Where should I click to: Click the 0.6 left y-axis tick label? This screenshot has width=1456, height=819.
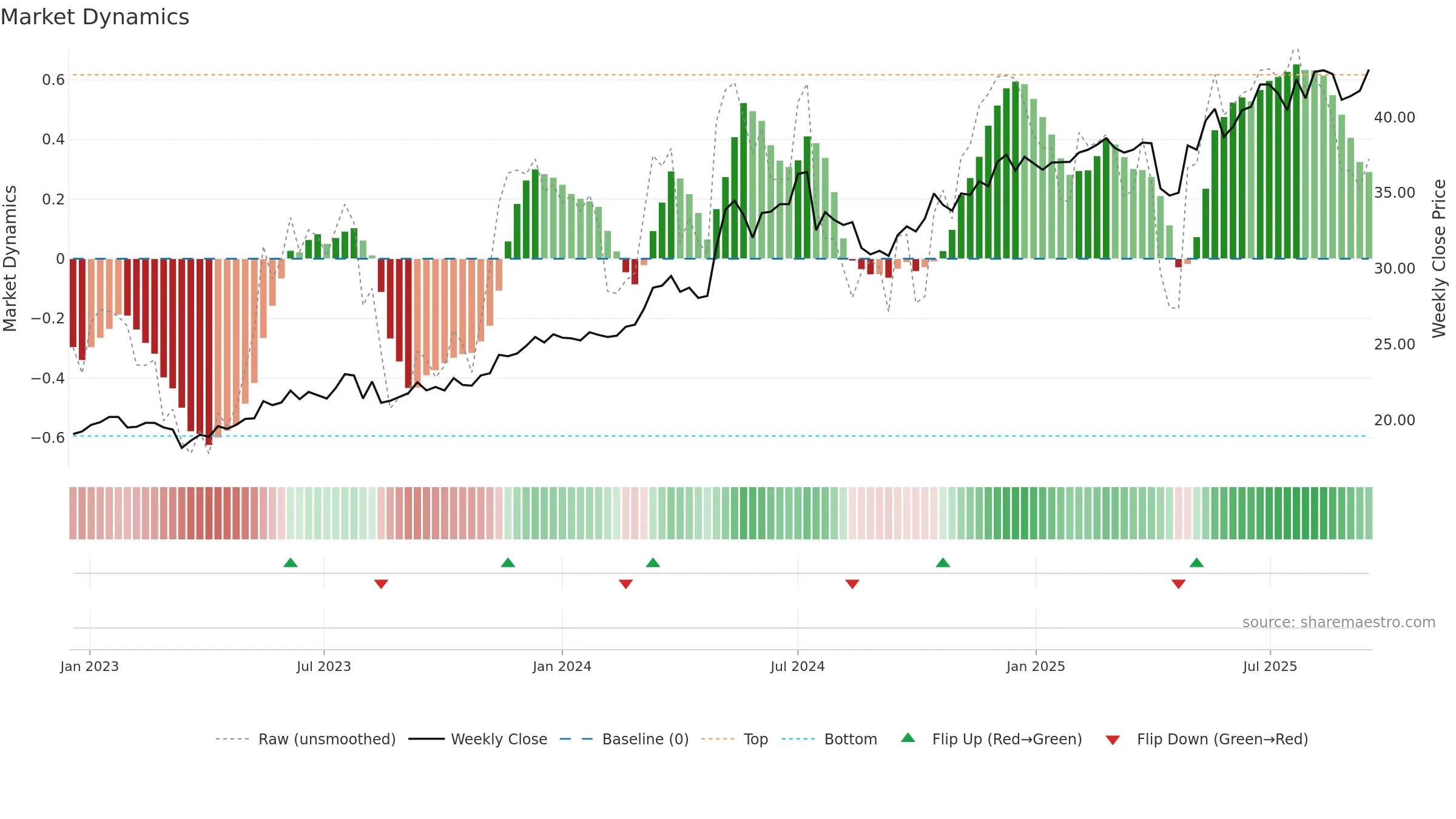[x=53, y=80]
